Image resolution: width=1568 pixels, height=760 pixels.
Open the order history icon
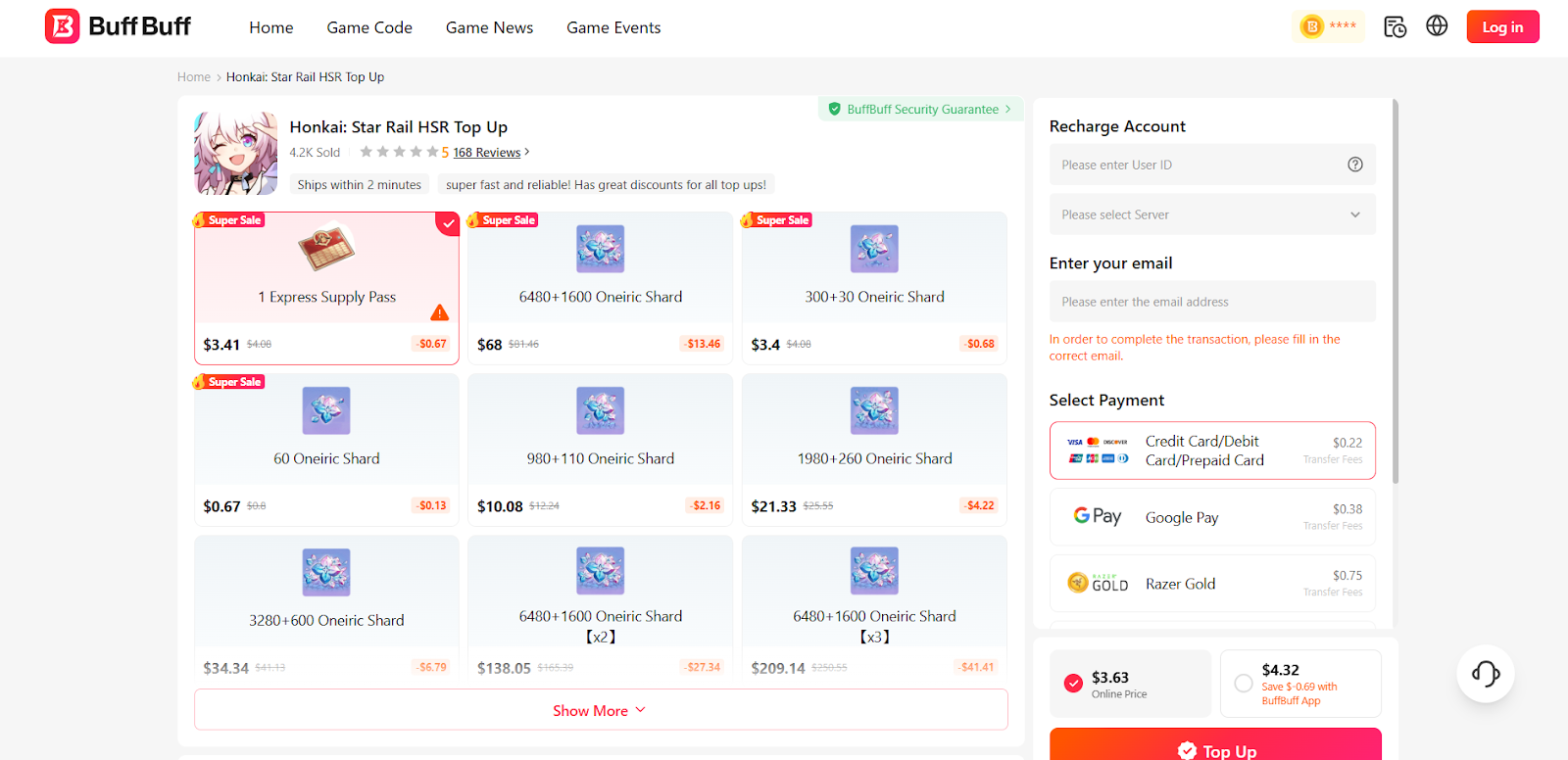click(x=1395, y=26)
